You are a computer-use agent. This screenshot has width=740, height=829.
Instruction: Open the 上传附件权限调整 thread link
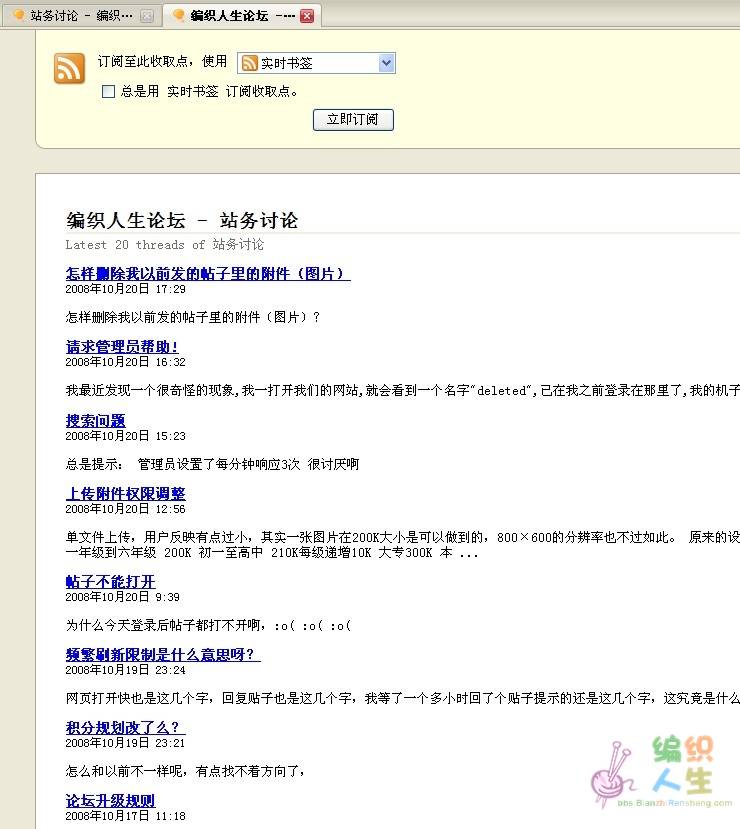(125, 493)
